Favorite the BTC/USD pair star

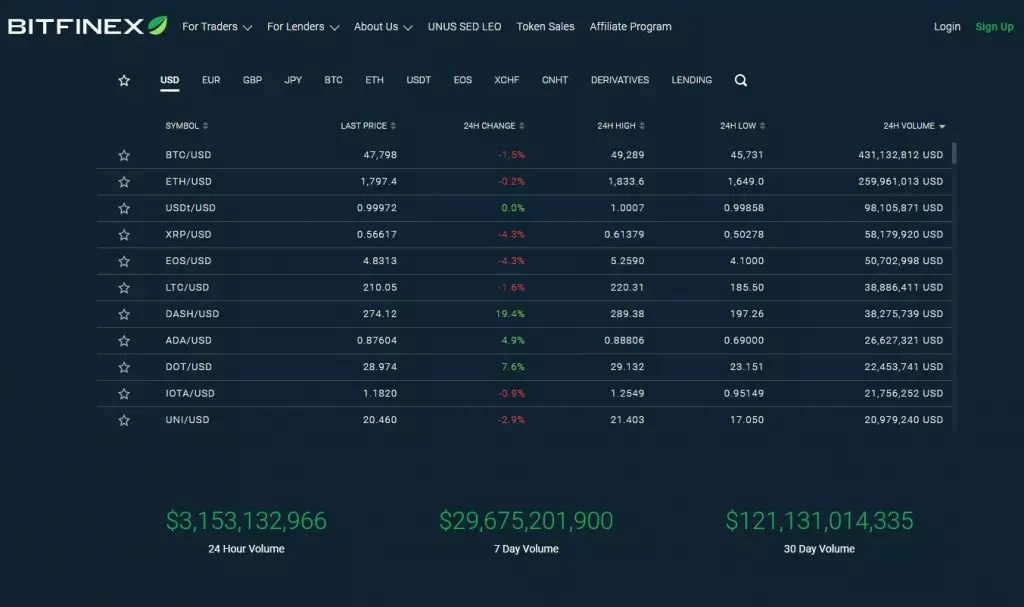[x=124, y=156]
